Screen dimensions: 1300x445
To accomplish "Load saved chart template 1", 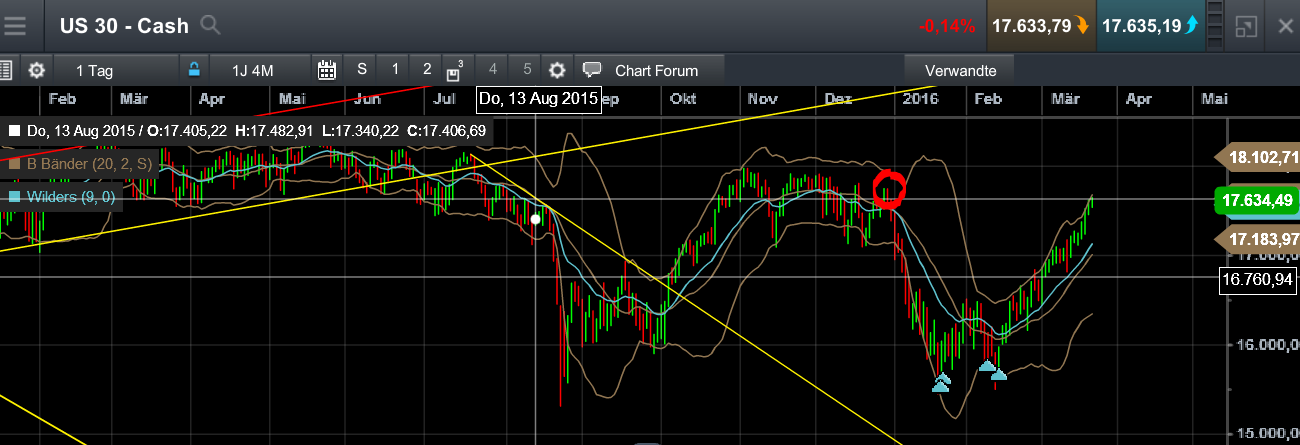I will (x=395, y=70).
